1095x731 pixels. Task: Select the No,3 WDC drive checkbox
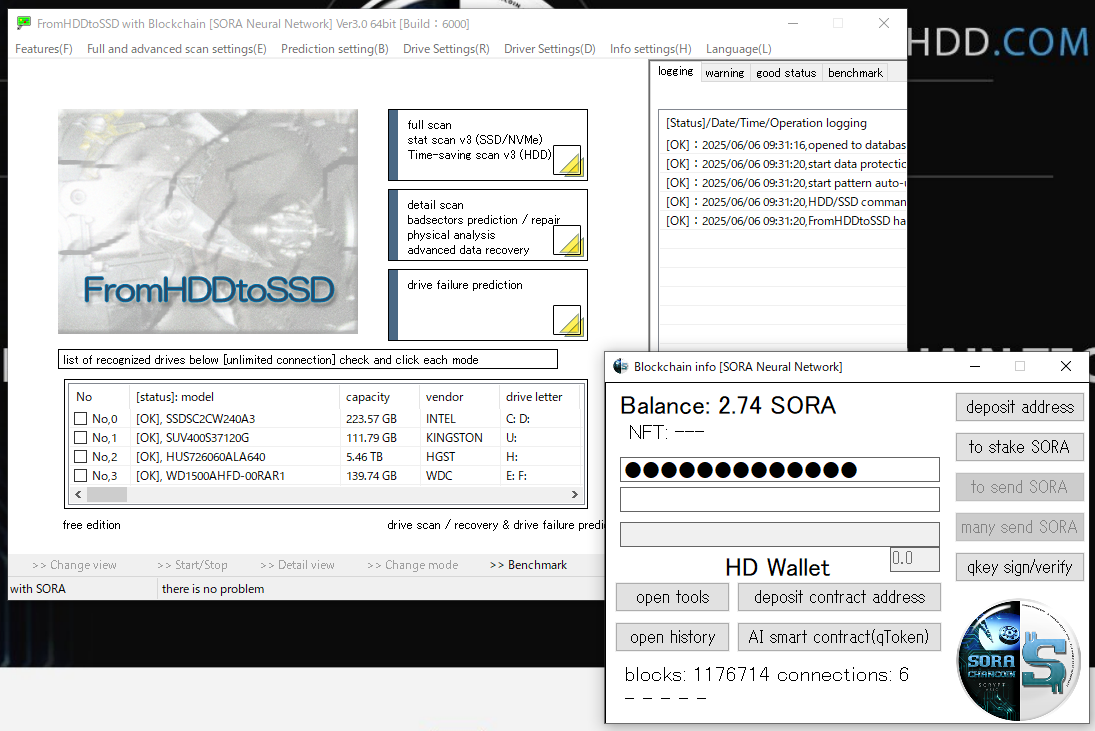click(x=81, y=476)
